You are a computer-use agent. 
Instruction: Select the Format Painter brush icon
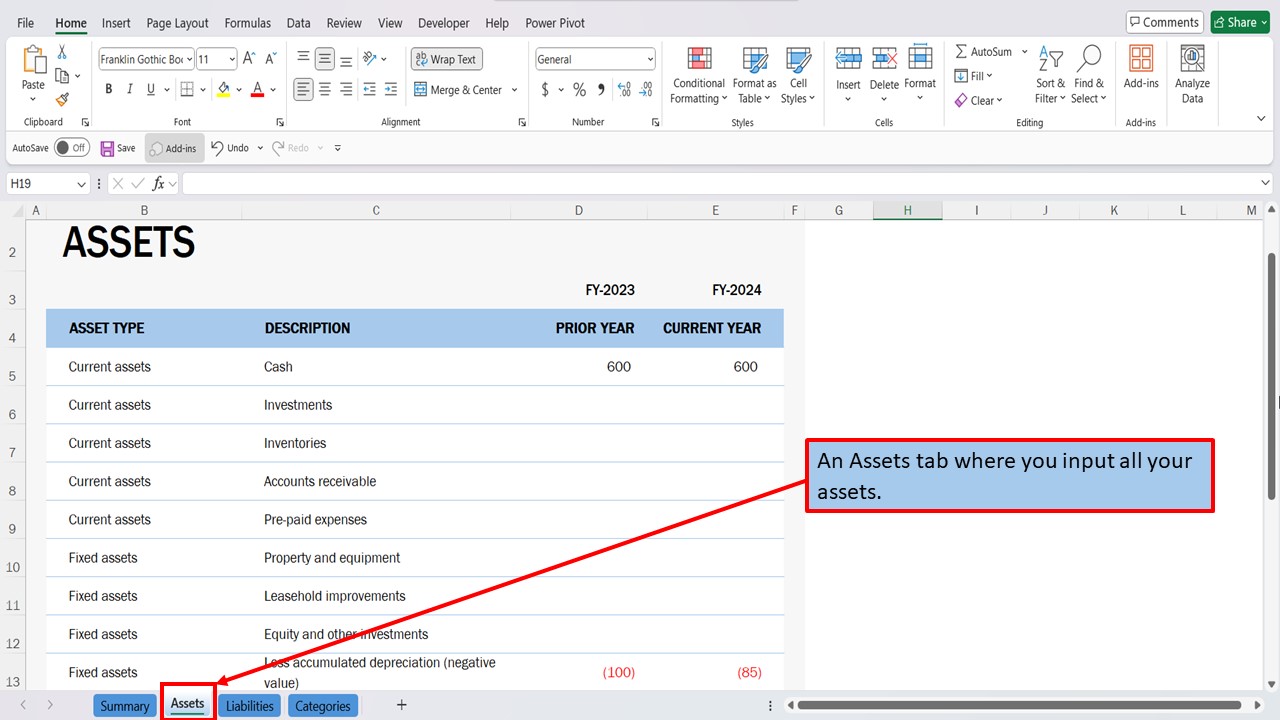(62, 99)
